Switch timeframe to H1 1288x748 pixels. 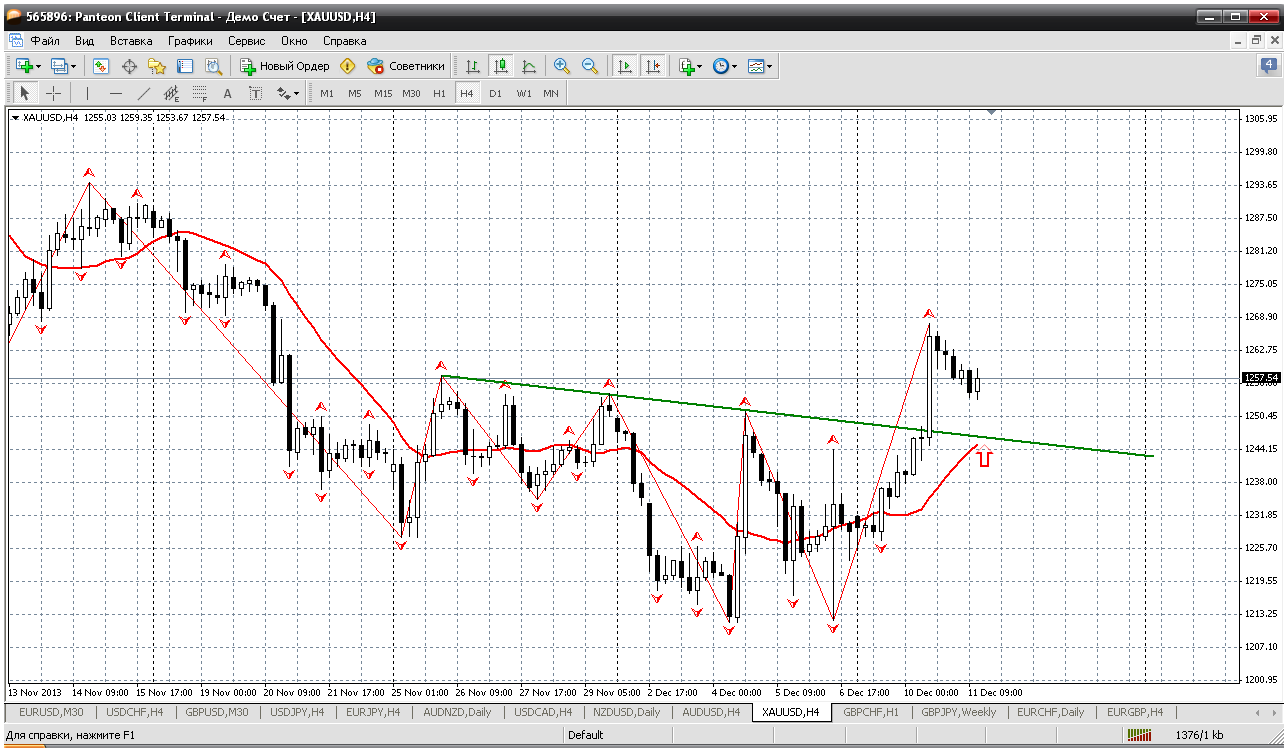[x=439, y=93]
